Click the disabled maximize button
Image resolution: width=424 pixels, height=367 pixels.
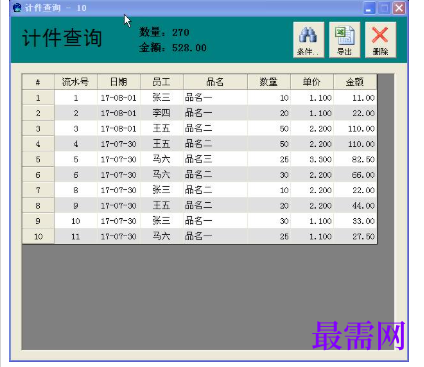[x=384, y=8]
